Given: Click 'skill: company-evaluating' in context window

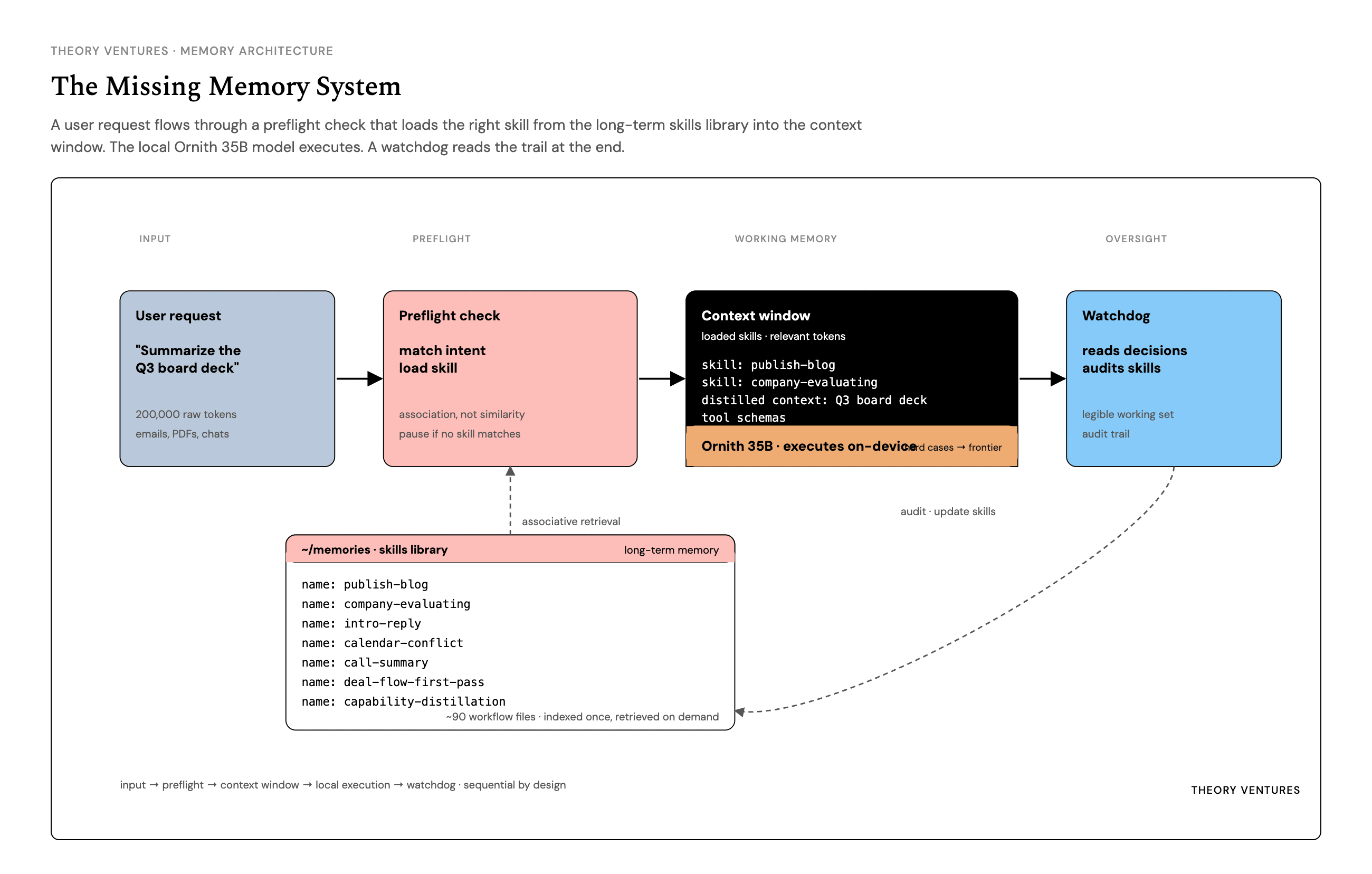Looking at the screenshot, I should [789, 382].
